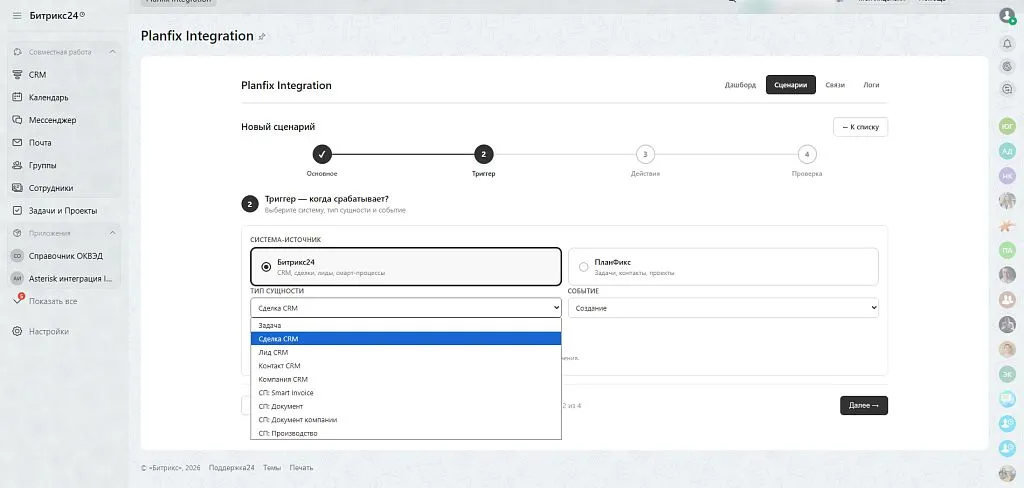Viewport: 1024px width, 488px height.
Task: Open Настройки gear icon in sidebar
Action: point(18,331)
